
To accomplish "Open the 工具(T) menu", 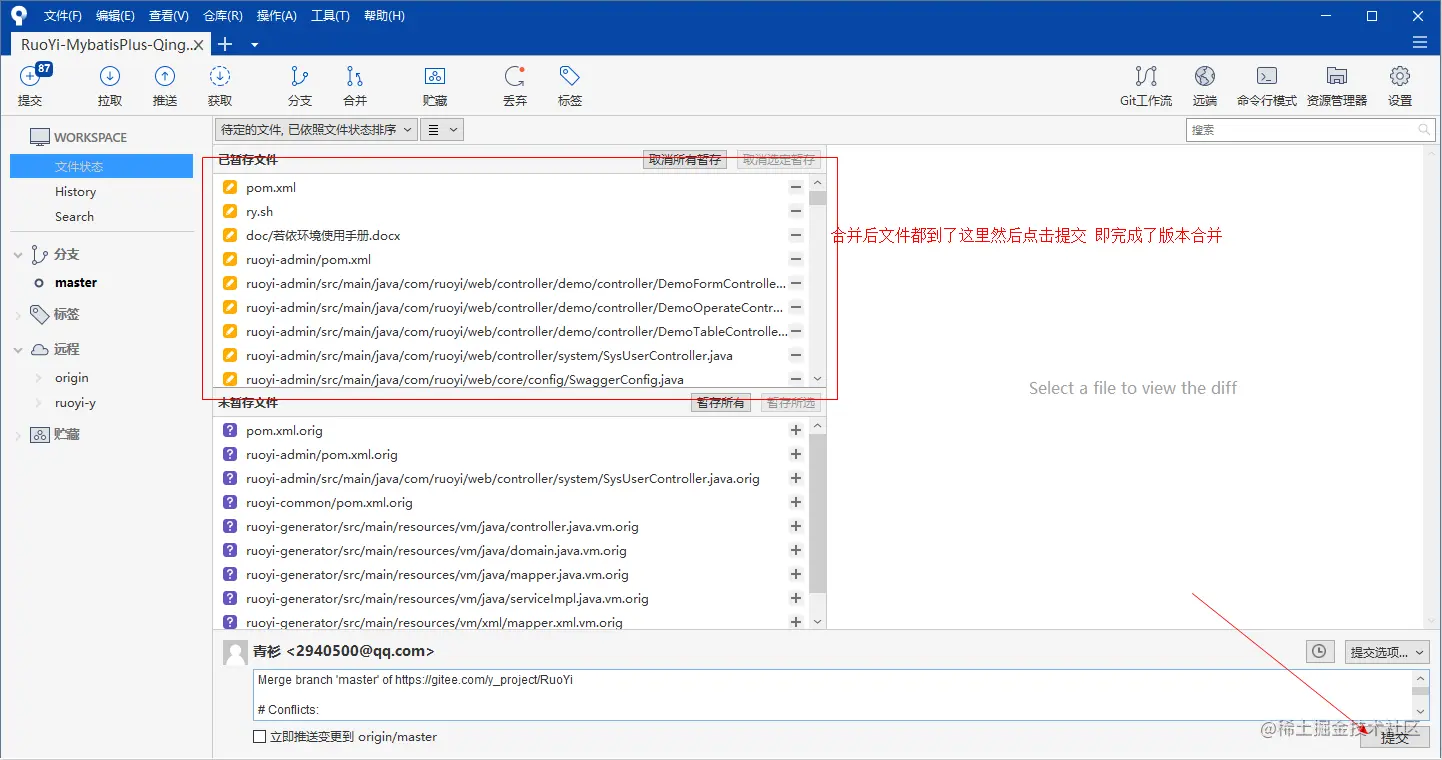I will click(x=330, y=15).
